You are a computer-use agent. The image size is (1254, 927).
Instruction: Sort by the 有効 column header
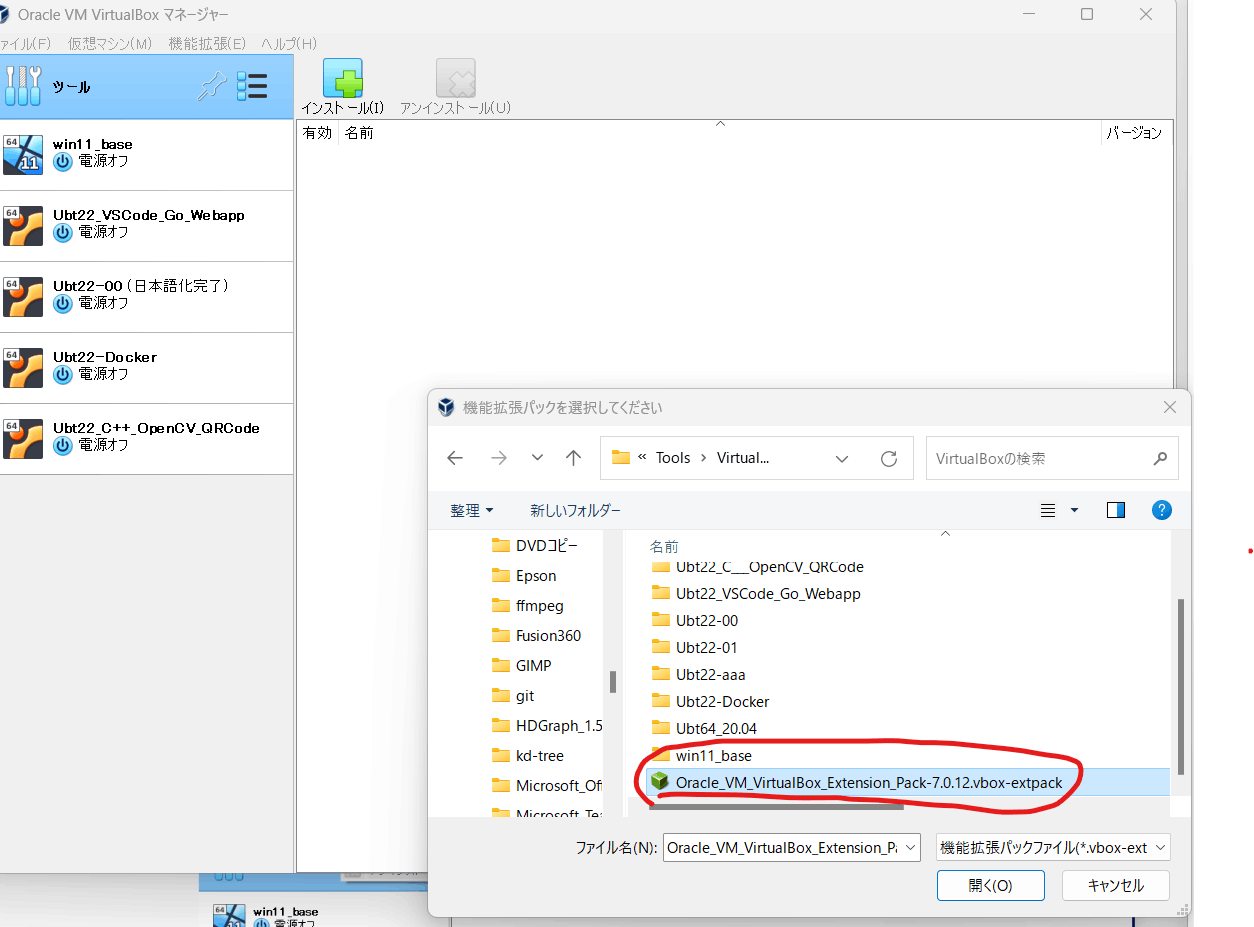tap(317, 132)
